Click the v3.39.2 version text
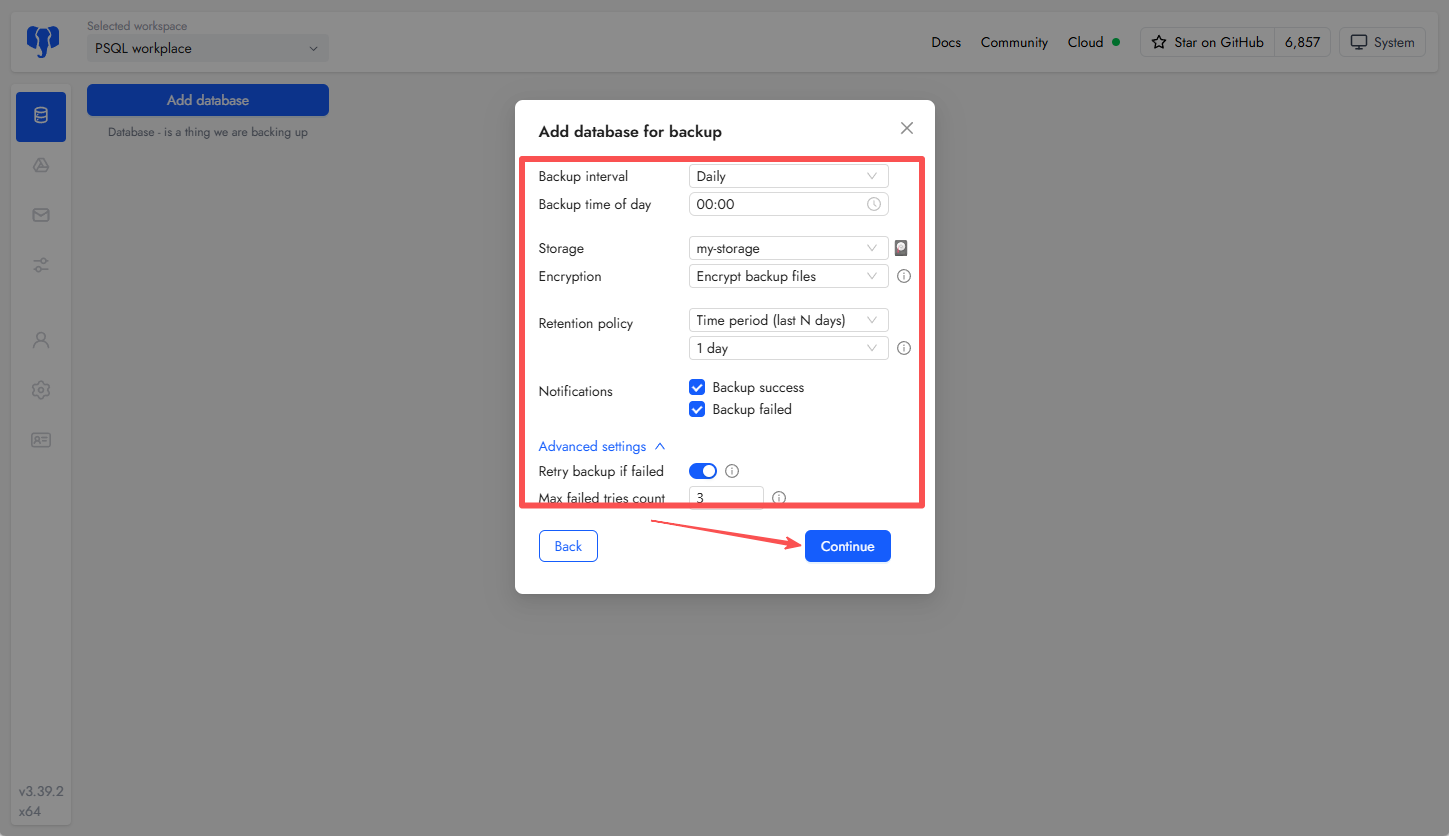Screen dimensions: 1449x836 [x=41, y=791]
